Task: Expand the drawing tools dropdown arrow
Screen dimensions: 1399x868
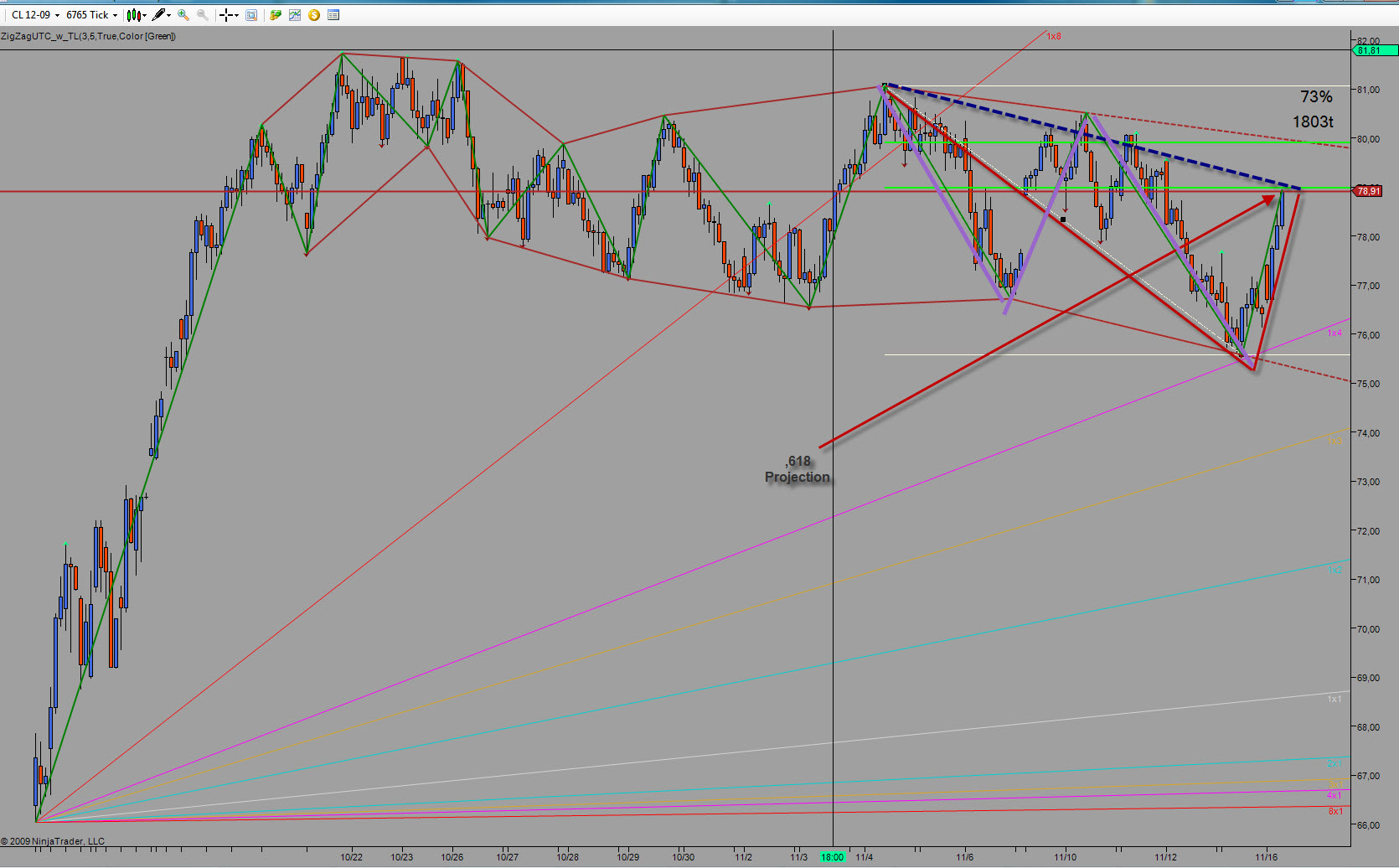Action: pos(169,15)
